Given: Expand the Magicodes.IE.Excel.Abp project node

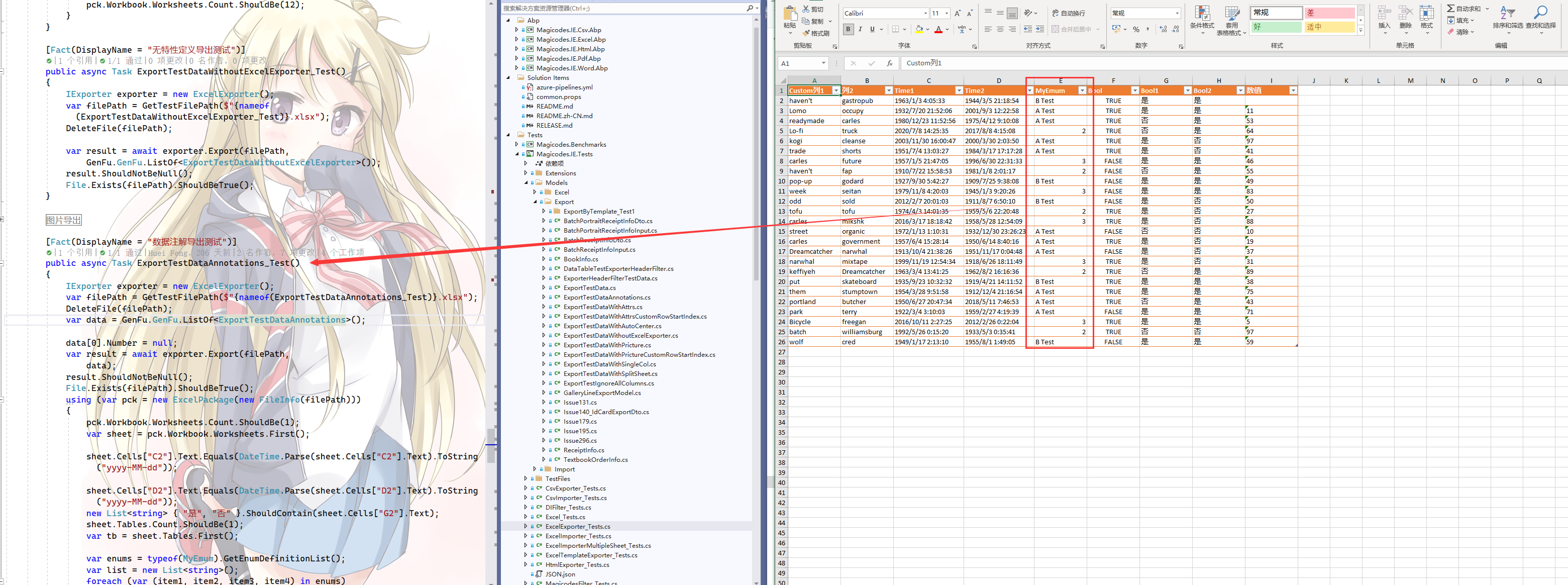Looking at the screenshot, I should [x=516, y=39].
